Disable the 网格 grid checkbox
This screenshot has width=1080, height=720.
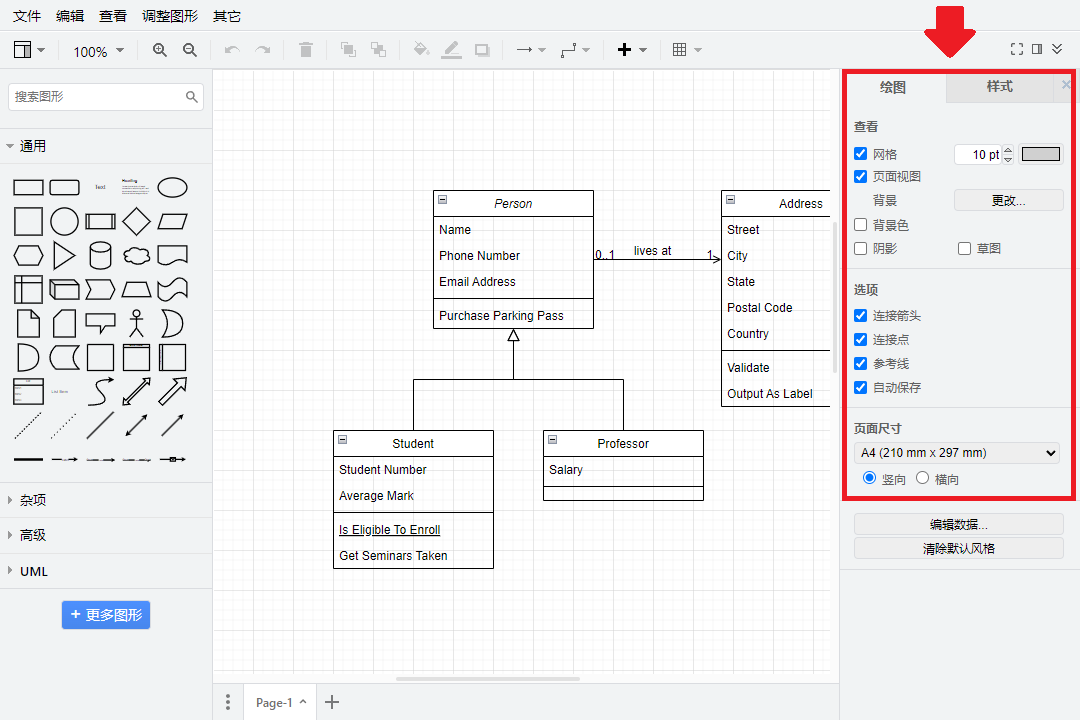point(860,154)
